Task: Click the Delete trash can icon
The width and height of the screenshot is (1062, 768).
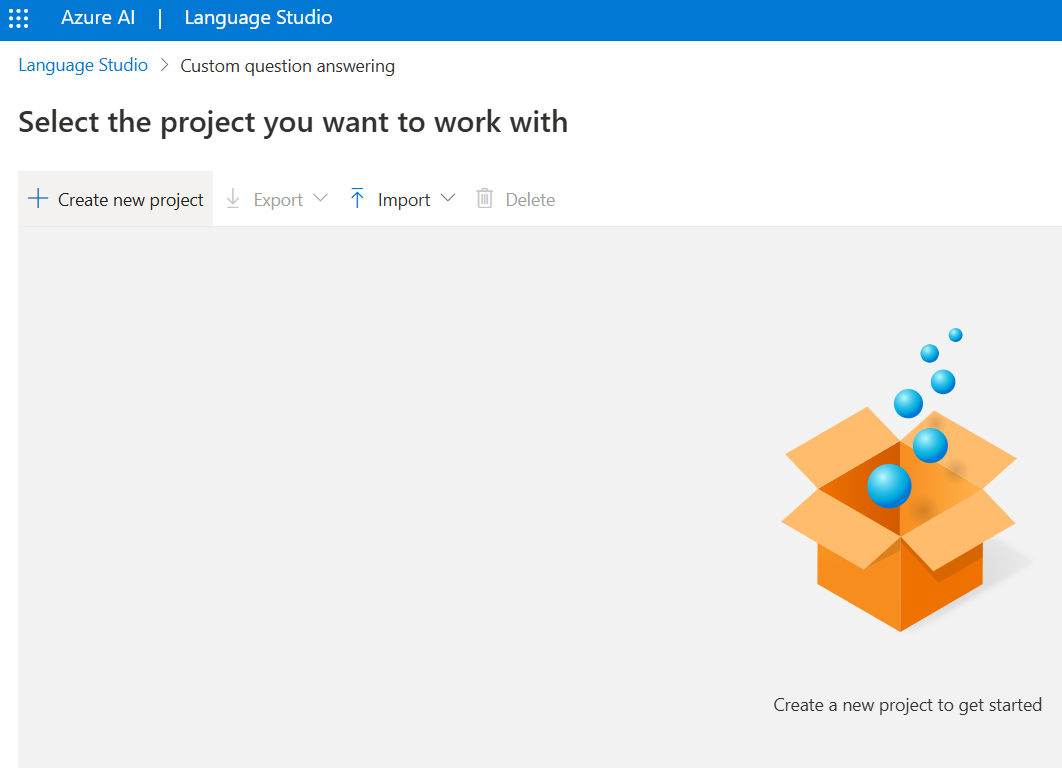Action: click(485, 198)
